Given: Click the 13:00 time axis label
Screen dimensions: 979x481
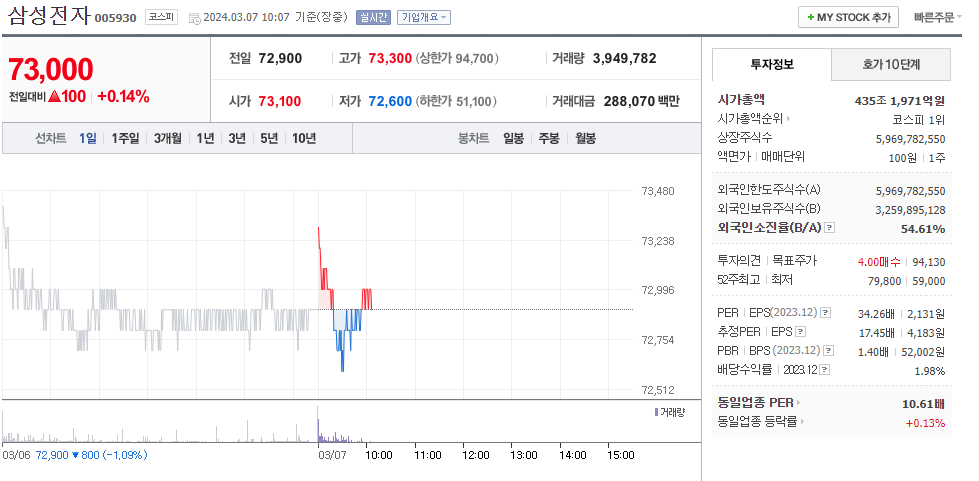Looking at the screenshot, I should (x=524, y=455).
